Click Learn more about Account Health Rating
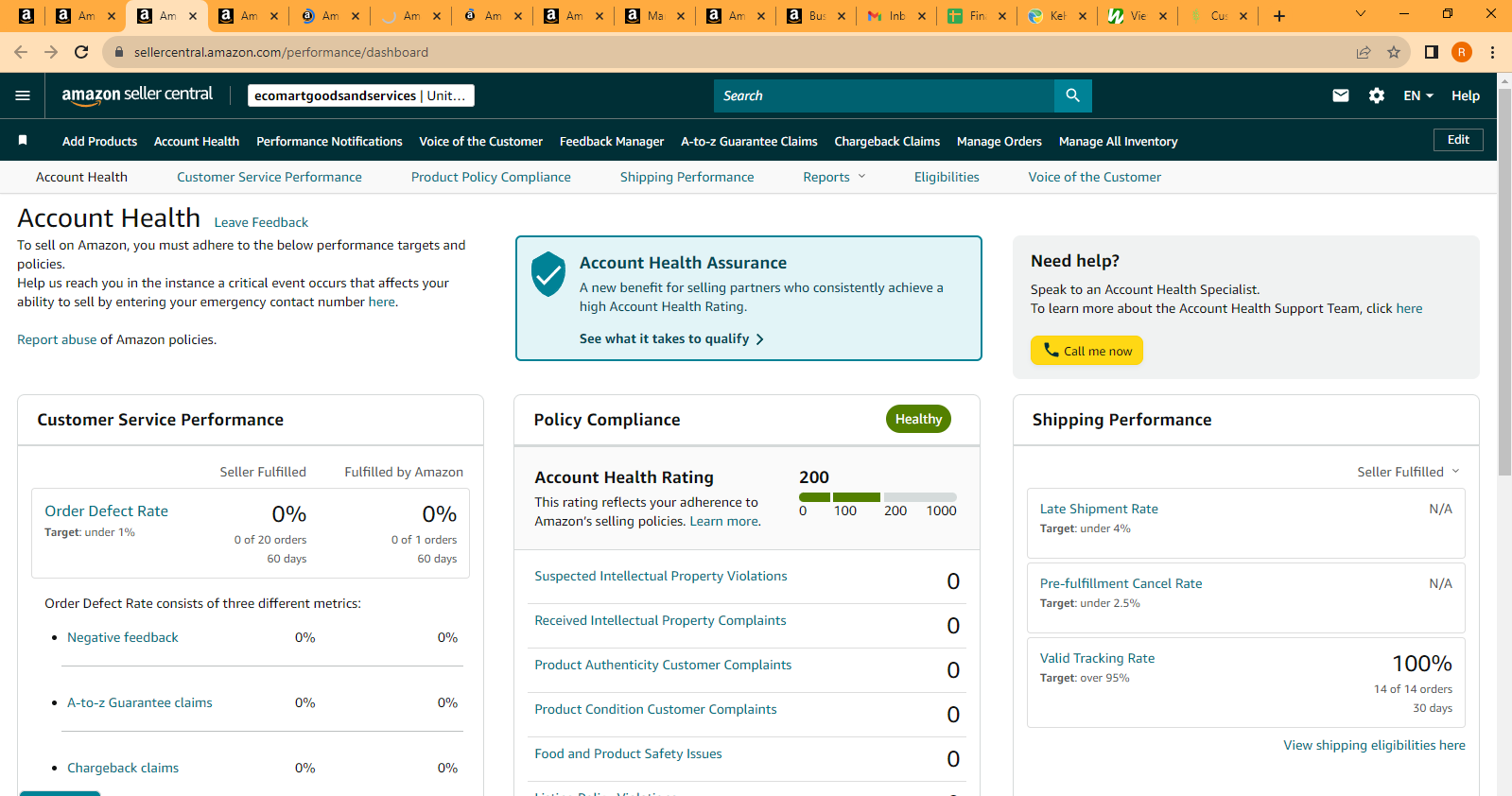The height and width of the screenshot is (796, 1512). tap(724, 521)
